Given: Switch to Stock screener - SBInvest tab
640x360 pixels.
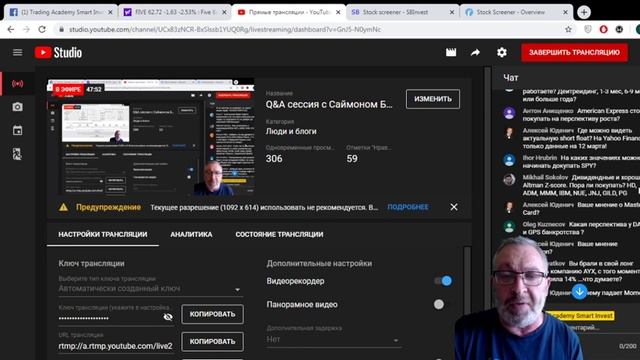Looking at the screenshot, I should point(402,12).
